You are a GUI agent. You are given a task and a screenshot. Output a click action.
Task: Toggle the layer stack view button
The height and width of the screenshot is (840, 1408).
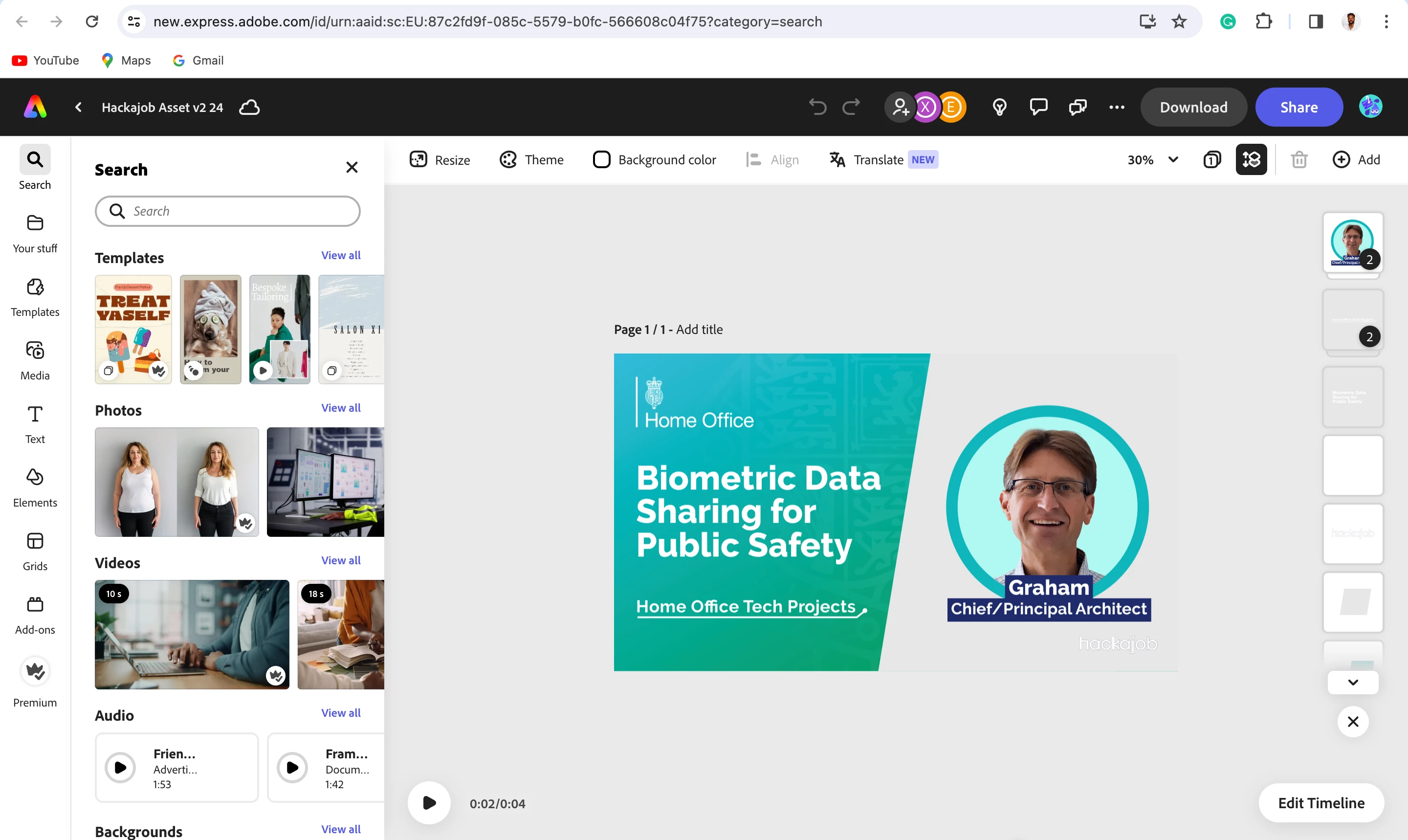[x=1251, y=159]
